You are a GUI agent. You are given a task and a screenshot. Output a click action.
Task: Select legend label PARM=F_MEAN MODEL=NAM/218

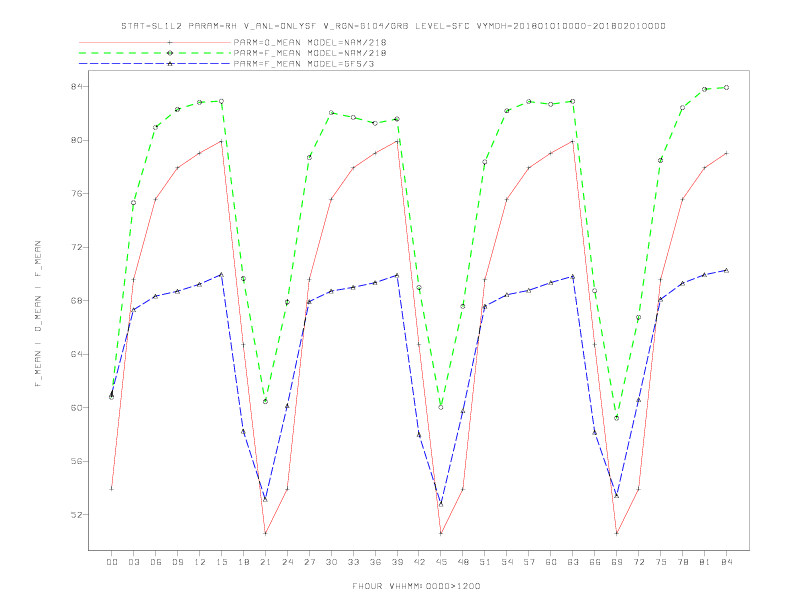310,53
